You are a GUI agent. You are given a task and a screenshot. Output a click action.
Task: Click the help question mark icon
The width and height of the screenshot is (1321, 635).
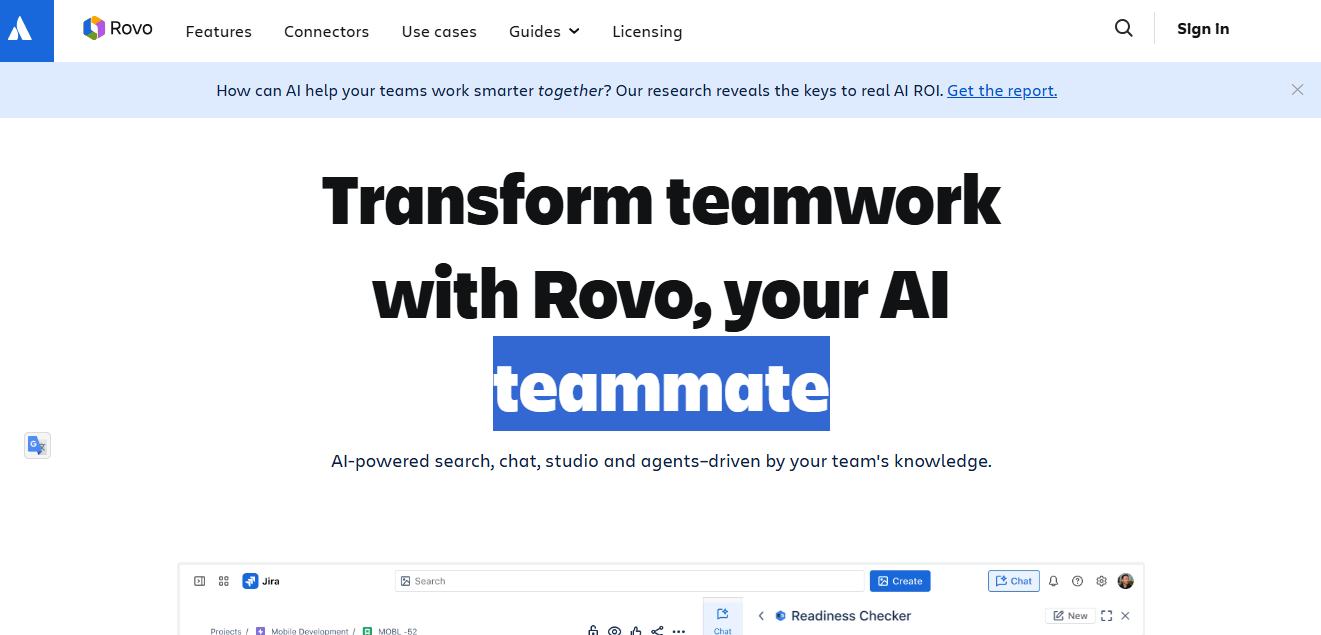click(x=1077, y=581)
